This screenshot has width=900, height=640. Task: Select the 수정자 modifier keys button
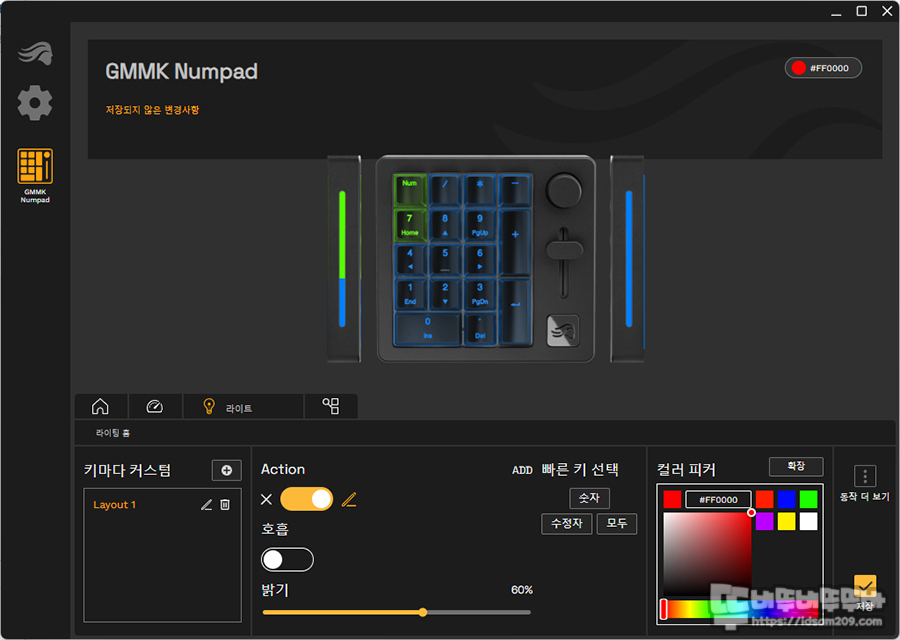[567, 523]
